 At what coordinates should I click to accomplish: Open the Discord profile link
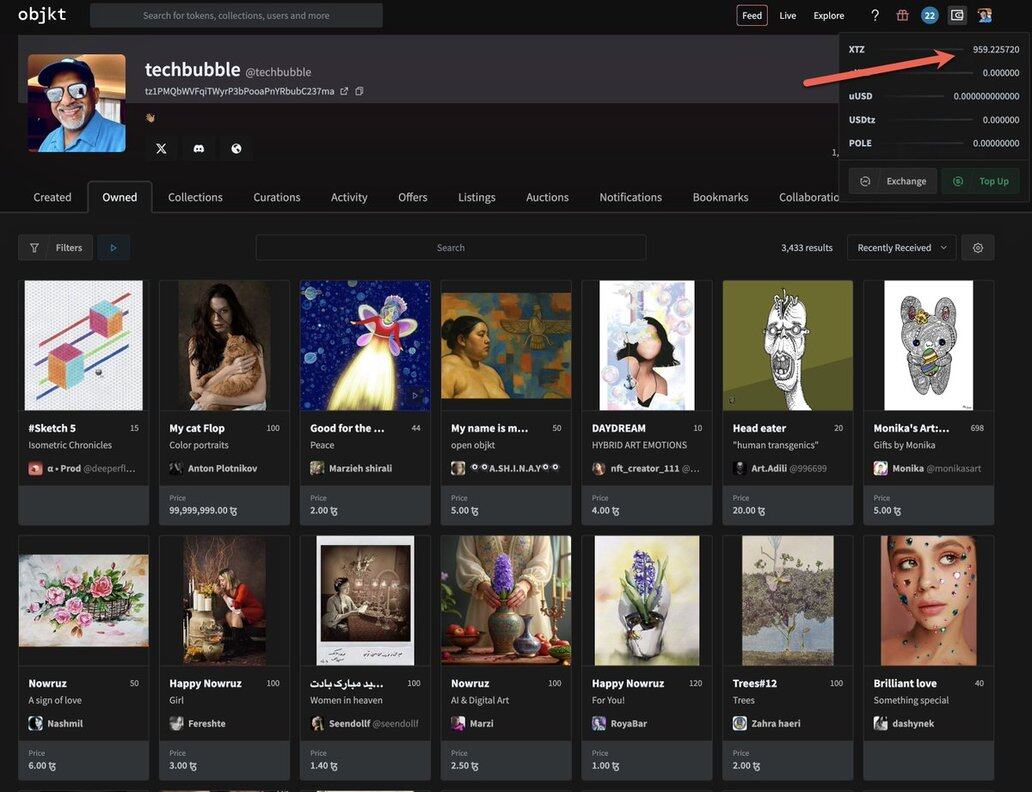(x=199, y=149)
